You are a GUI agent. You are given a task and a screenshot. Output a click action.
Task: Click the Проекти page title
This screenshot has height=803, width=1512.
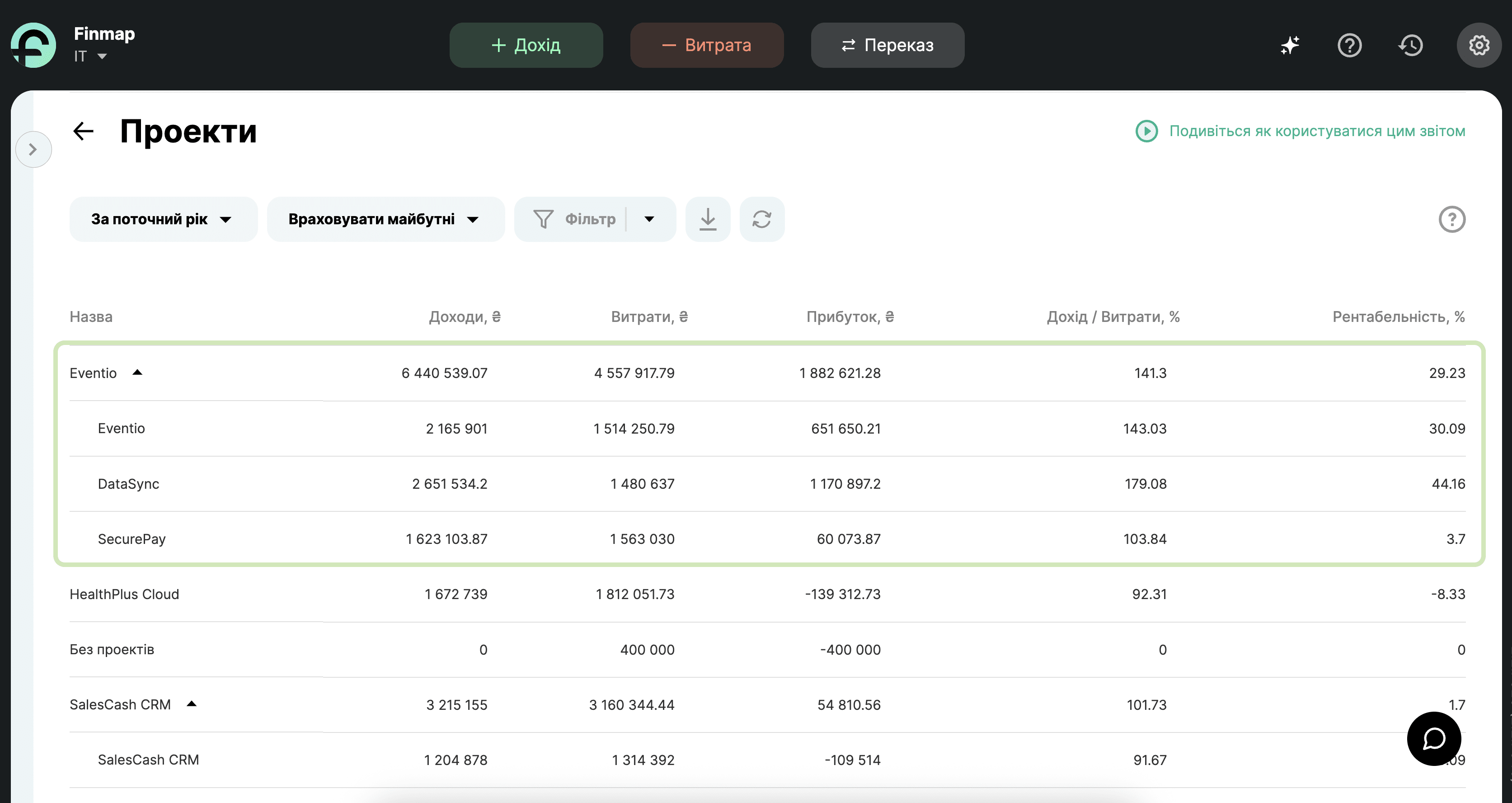click(188, 131)
